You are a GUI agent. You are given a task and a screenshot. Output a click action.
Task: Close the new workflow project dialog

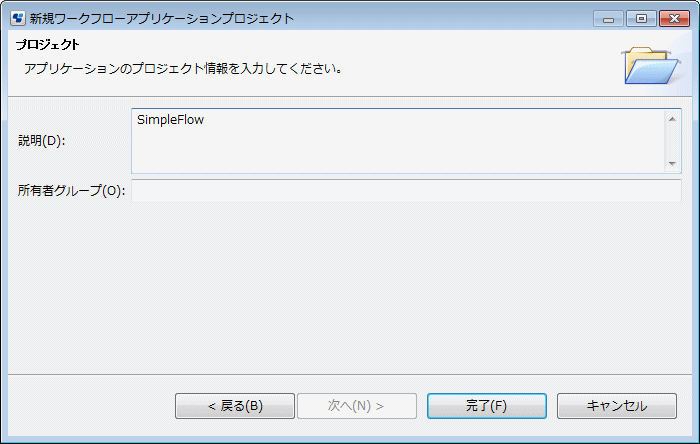coord(675,19)
